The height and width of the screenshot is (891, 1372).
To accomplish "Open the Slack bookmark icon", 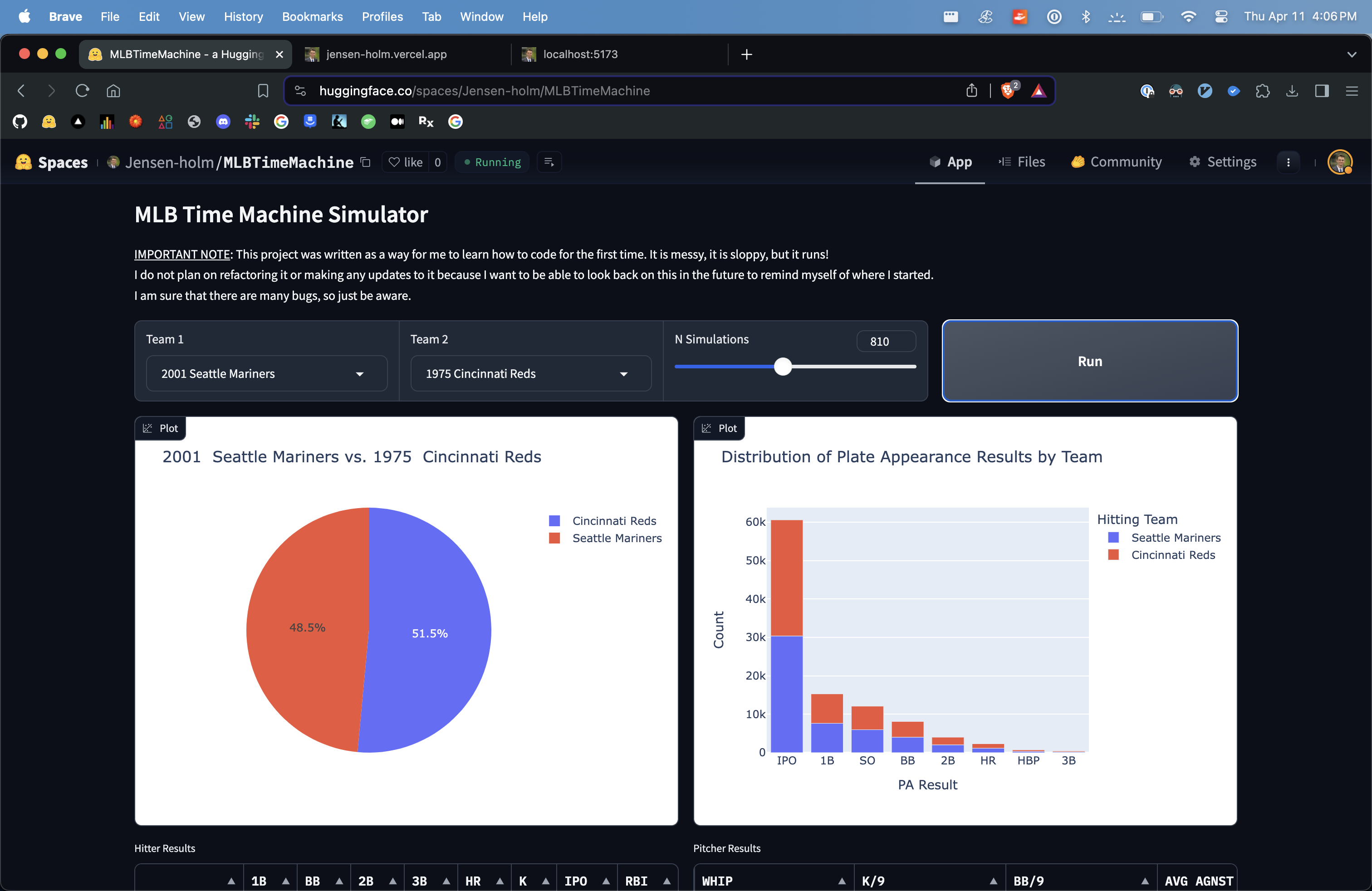I will tap(252, 122).
